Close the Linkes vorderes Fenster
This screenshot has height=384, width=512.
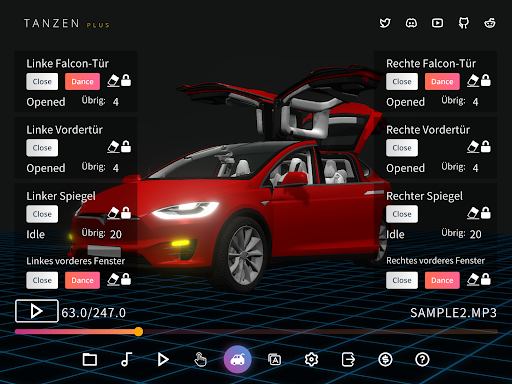[x=42, y=280]
